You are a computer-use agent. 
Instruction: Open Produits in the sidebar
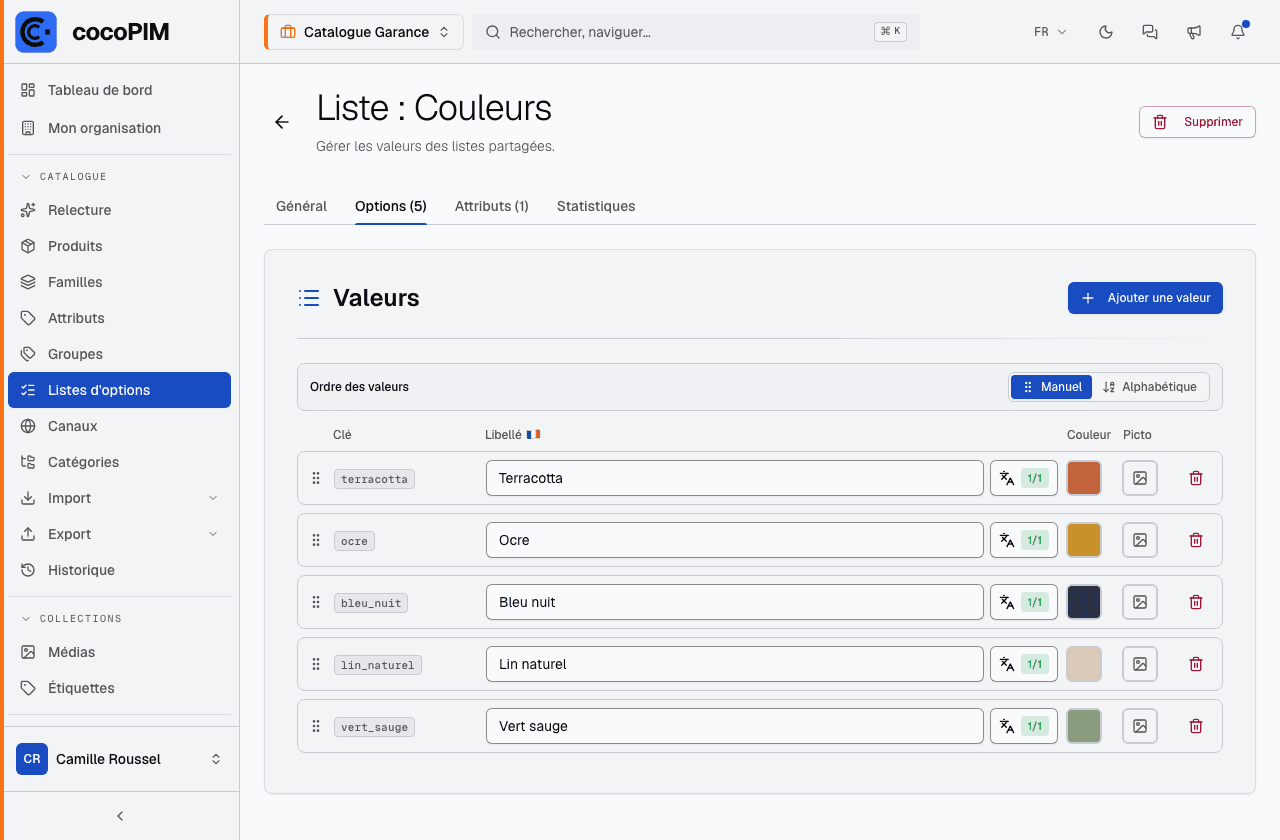coord(120,246)
